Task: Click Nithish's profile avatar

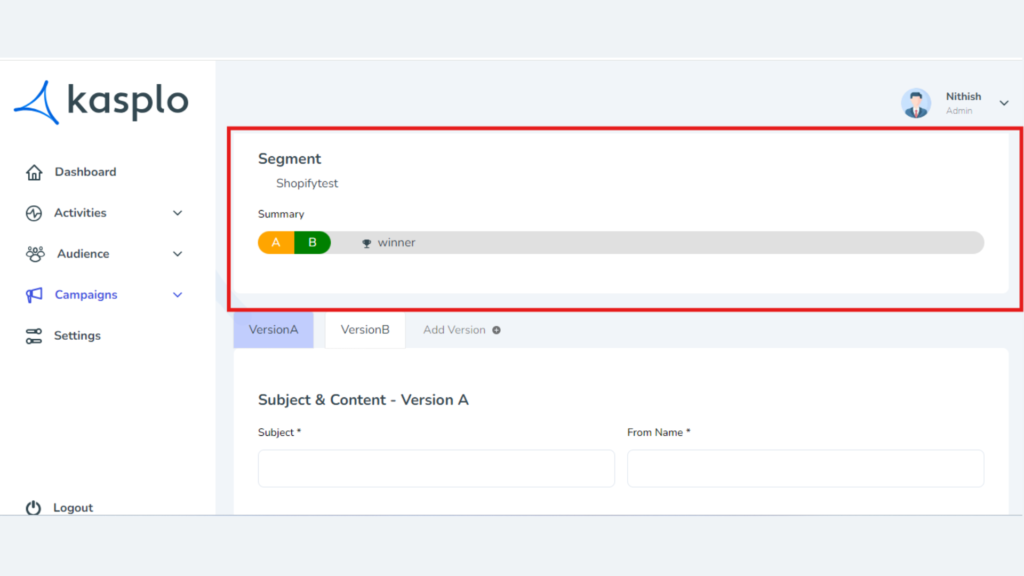Action: [916, 103]
